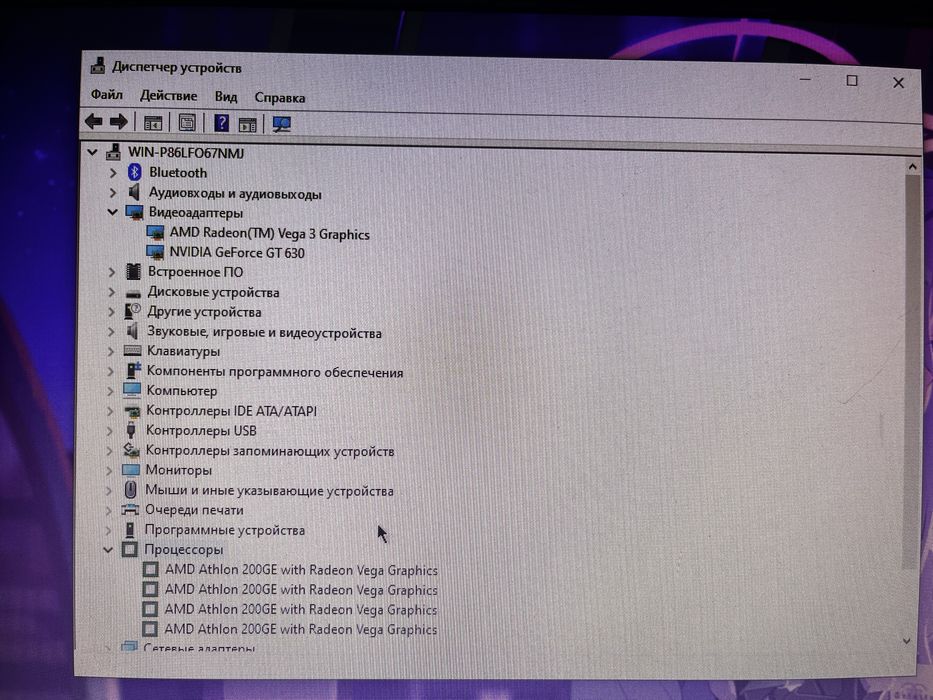Expand the Клавиатуры category
The height and width of the screenshot is (700, 933).
point(111,351)
